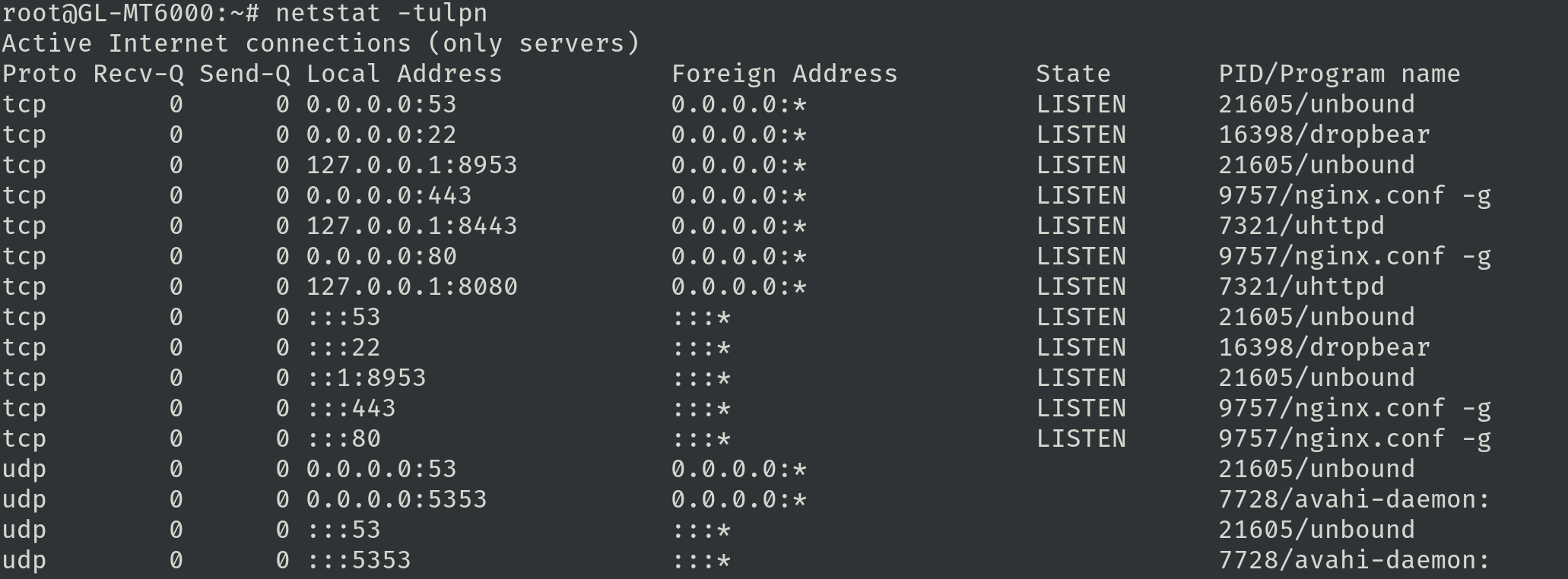The image size is (1568, 579).
Task: Click local address 0.0.0.0:443
Action: tap(389, 196)
